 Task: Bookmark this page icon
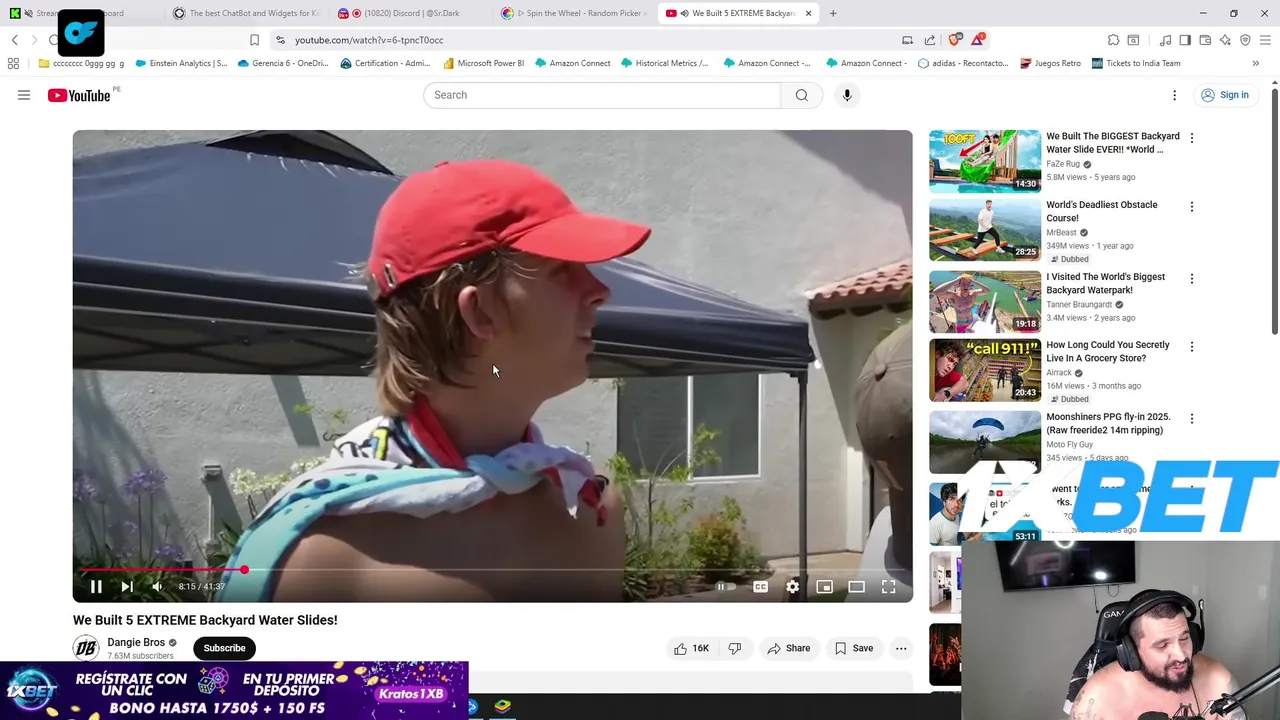tap(254, 40)
